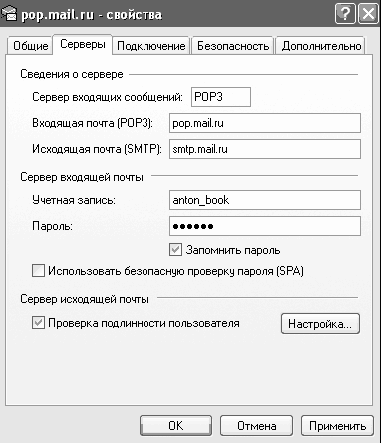This screenshot has height=443, width=381.
Task: Open the Дополнительно tab
Action: (321, 46)
